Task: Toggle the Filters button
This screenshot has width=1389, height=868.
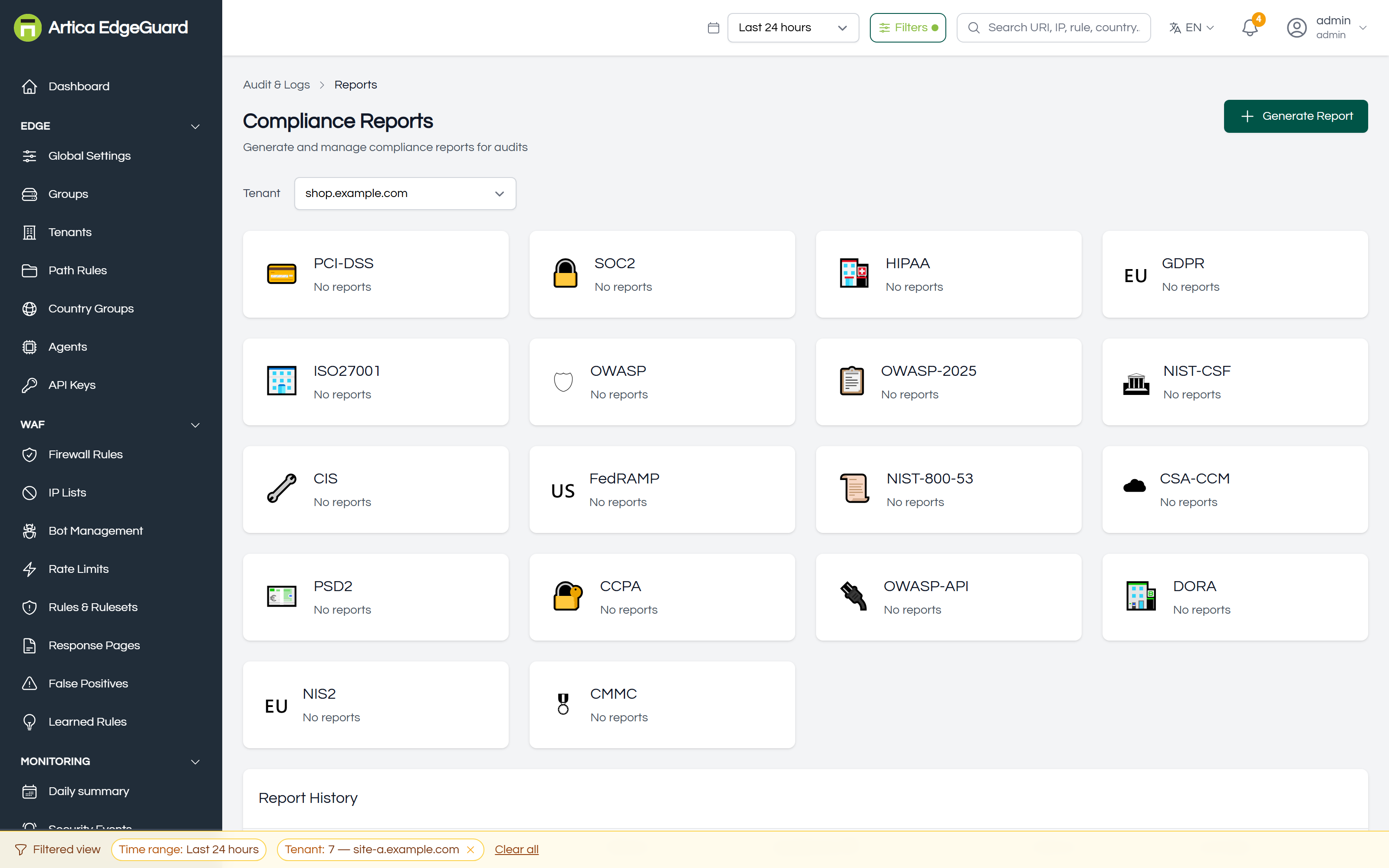Action: (908, 27)
